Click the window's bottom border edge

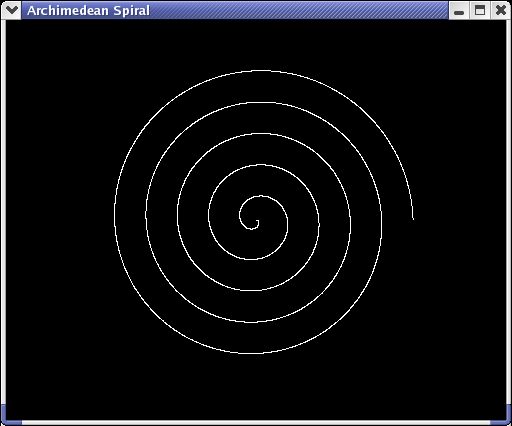(256, 423)
